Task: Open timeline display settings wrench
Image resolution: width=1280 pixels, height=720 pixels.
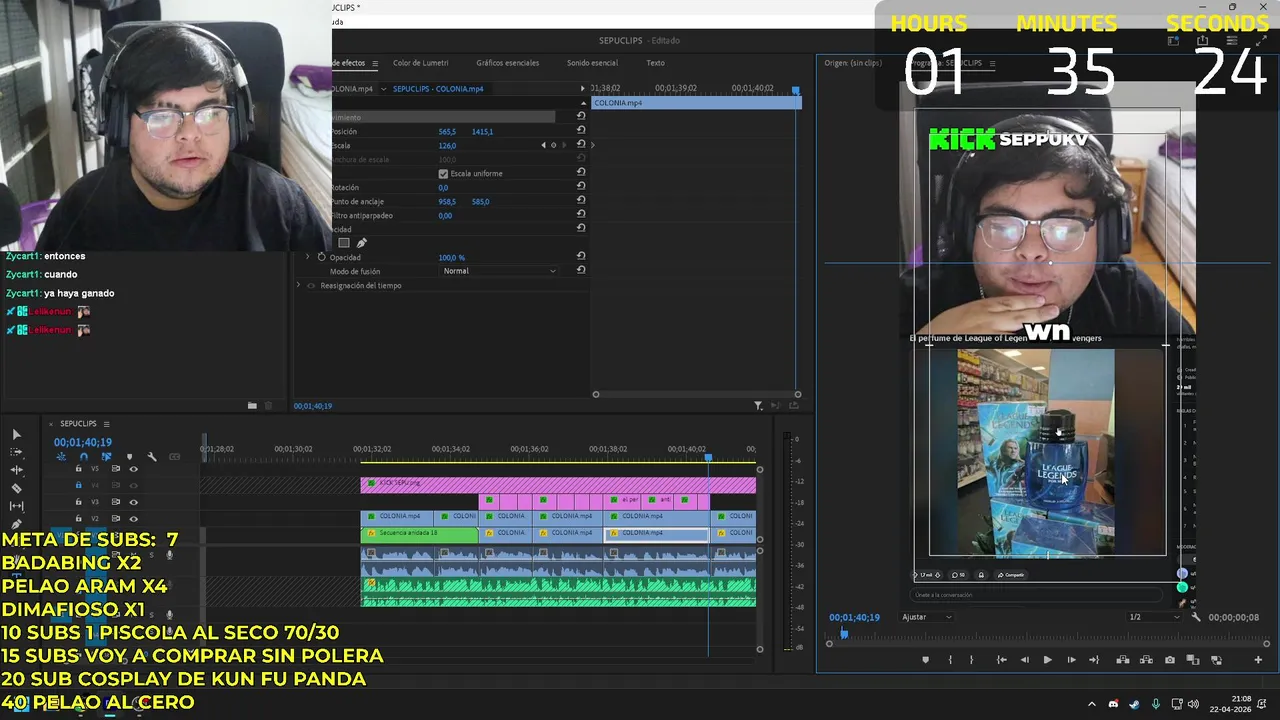Action: tap(152, 457)
